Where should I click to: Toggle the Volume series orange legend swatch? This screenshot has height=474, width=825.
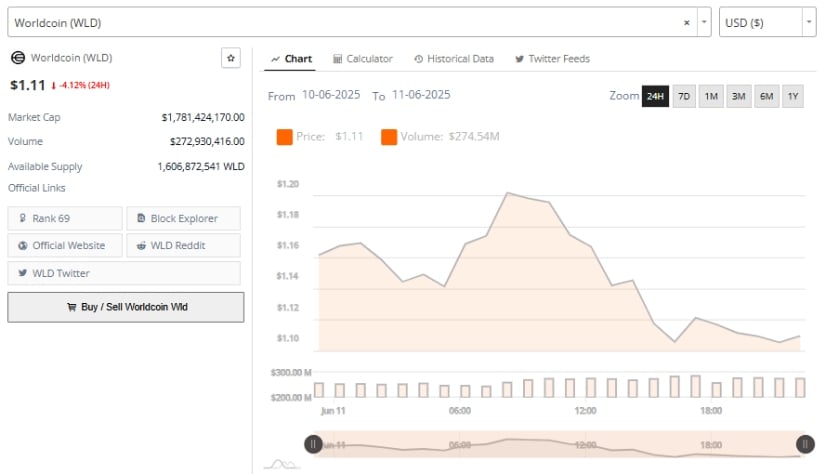coord(389,137)
